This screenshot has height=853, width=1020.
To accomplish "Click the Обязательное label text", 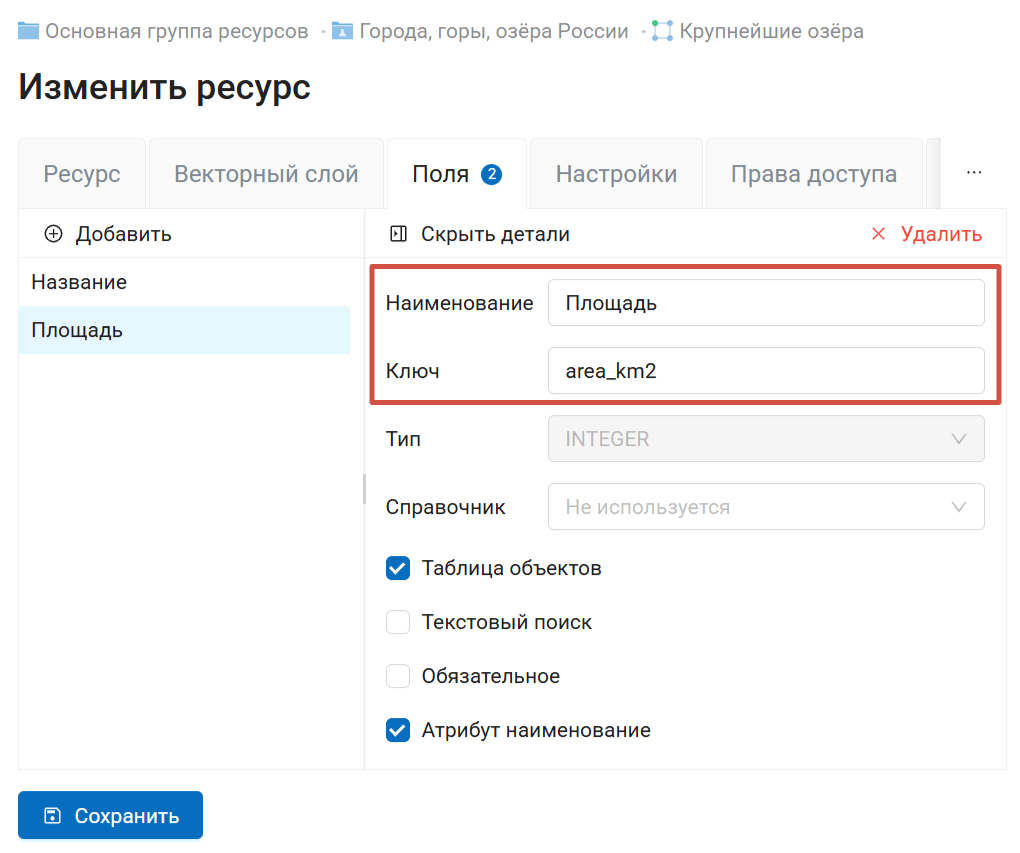I will point(490,676).
